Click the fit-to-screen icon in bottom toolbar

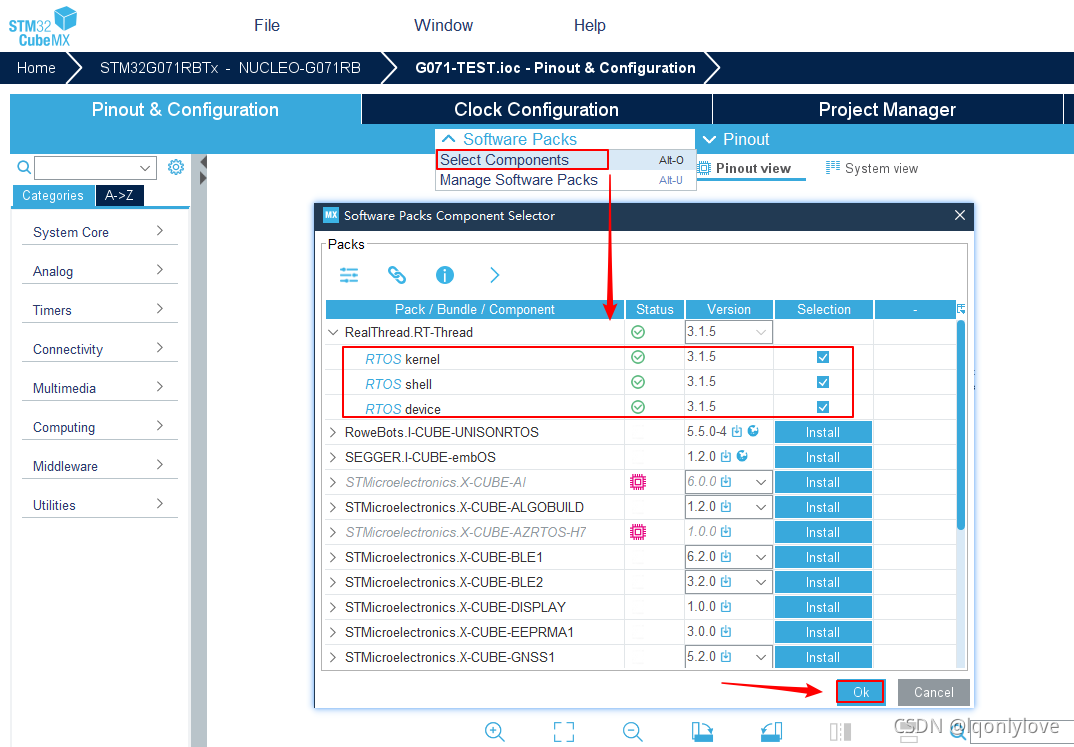(x=564, y=732)
